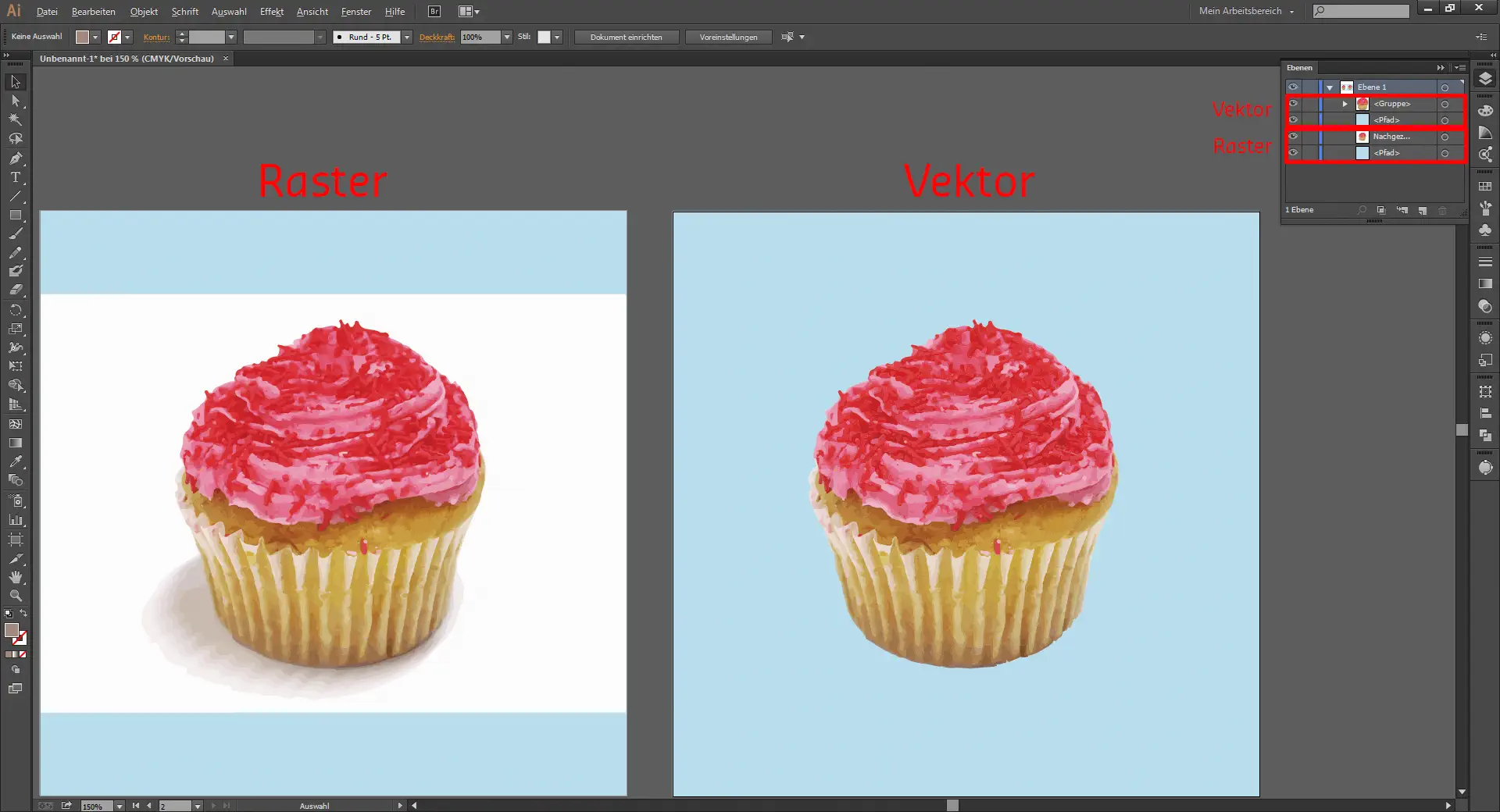Choose the Hand tool

(x=15, y=577)
